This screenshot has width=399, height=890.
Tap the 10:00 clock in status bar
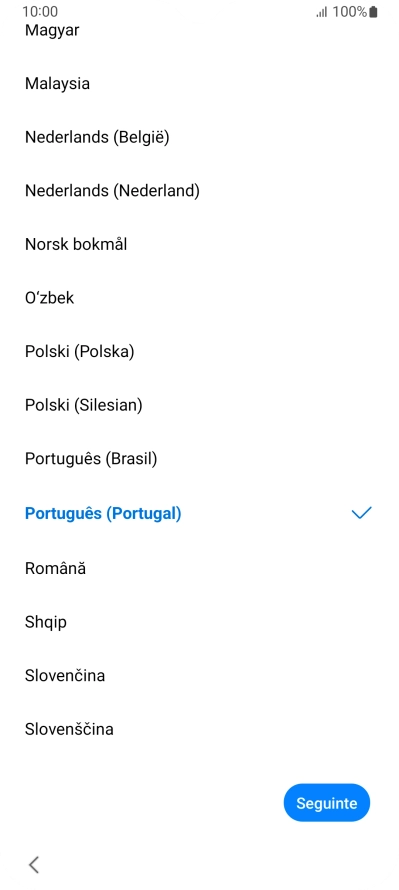click(x=40, y=11)
